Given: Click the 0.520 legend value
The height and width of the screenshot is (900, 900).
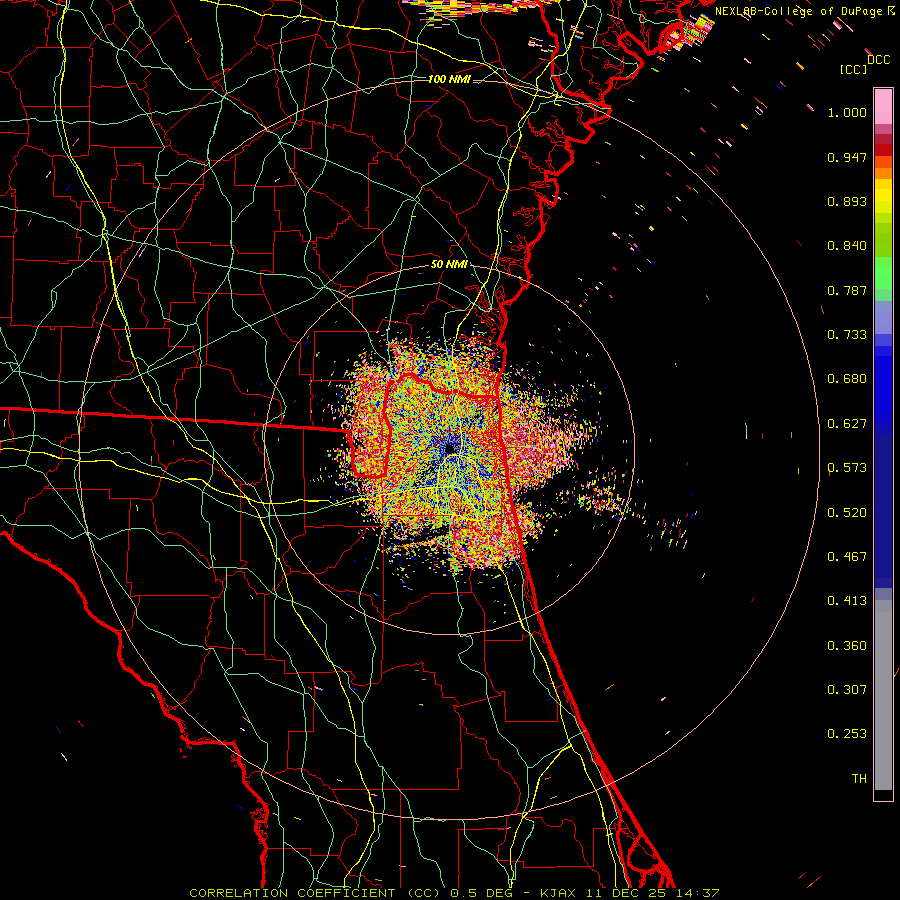Looking at the screenshot, I should [x=847, y=513].
